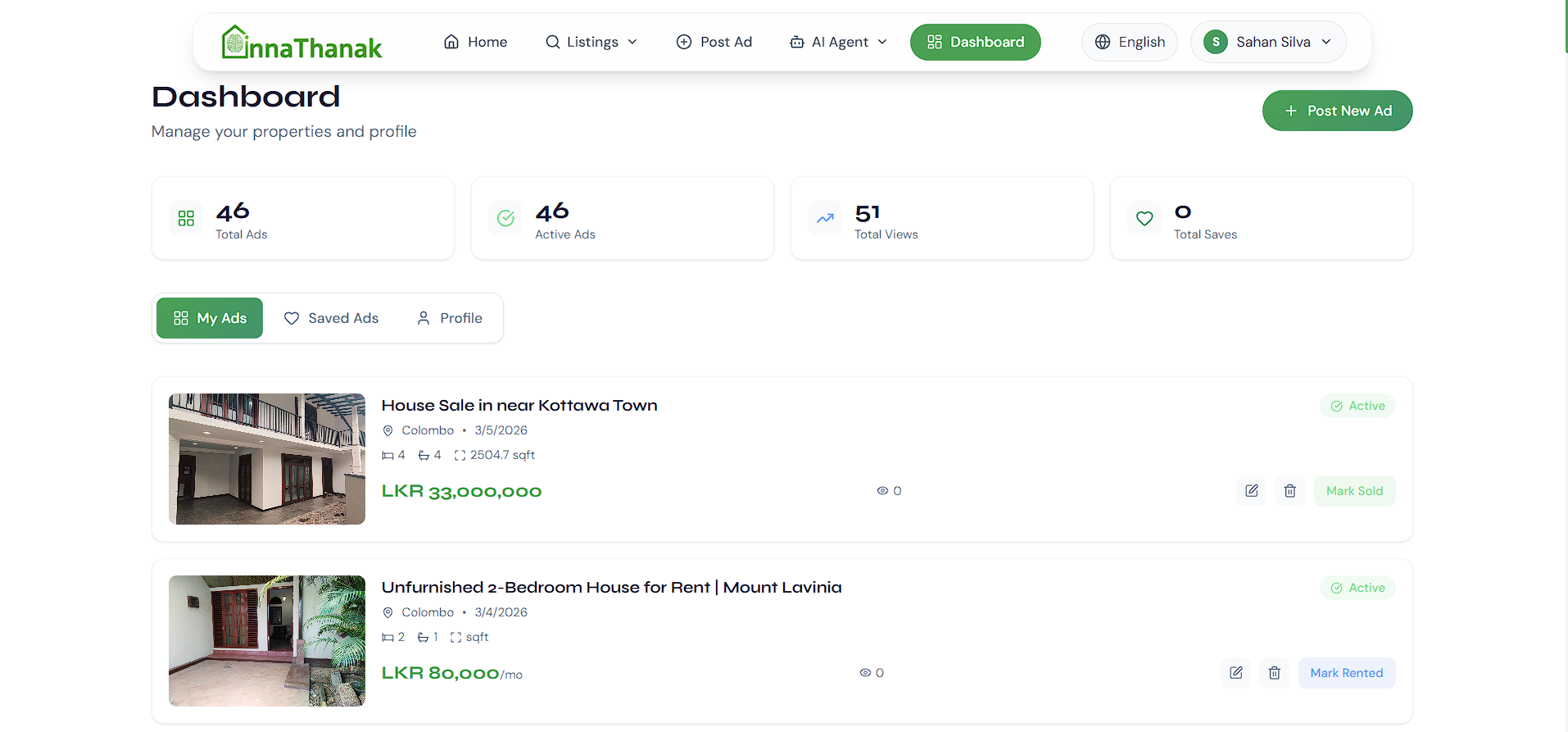Click the Active status badge on Kottawa listing
The height and width of the screenshot is (732, 1568).
pos(1357,405)
